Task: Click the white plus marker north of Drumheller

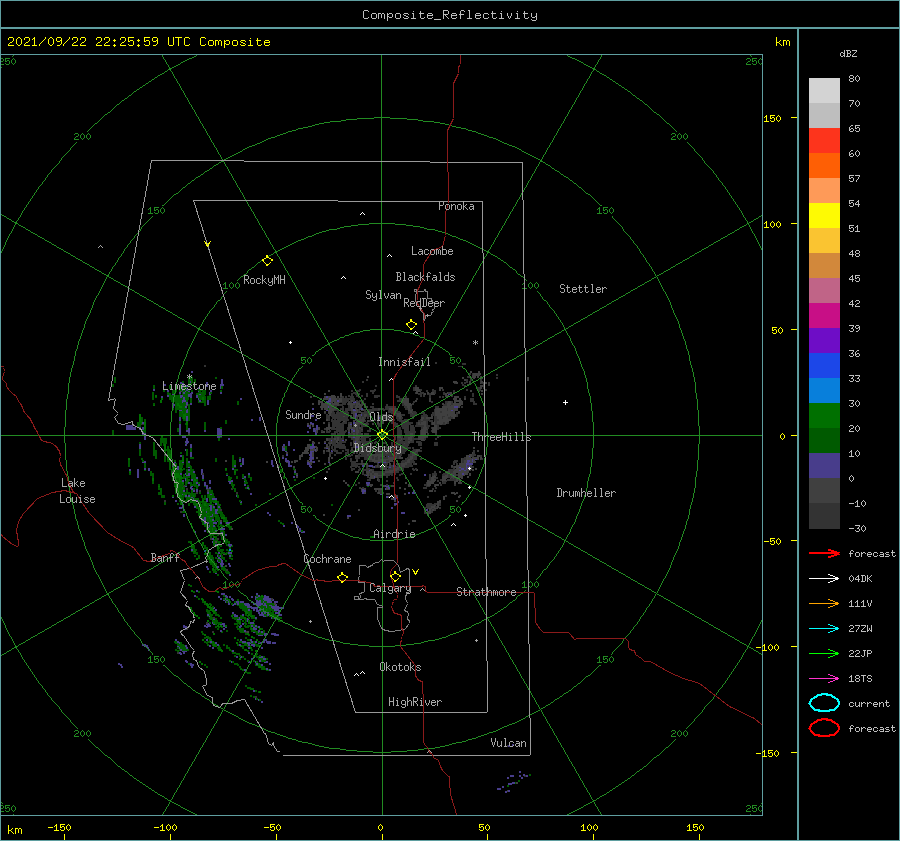Action: [x=565, y=402]
